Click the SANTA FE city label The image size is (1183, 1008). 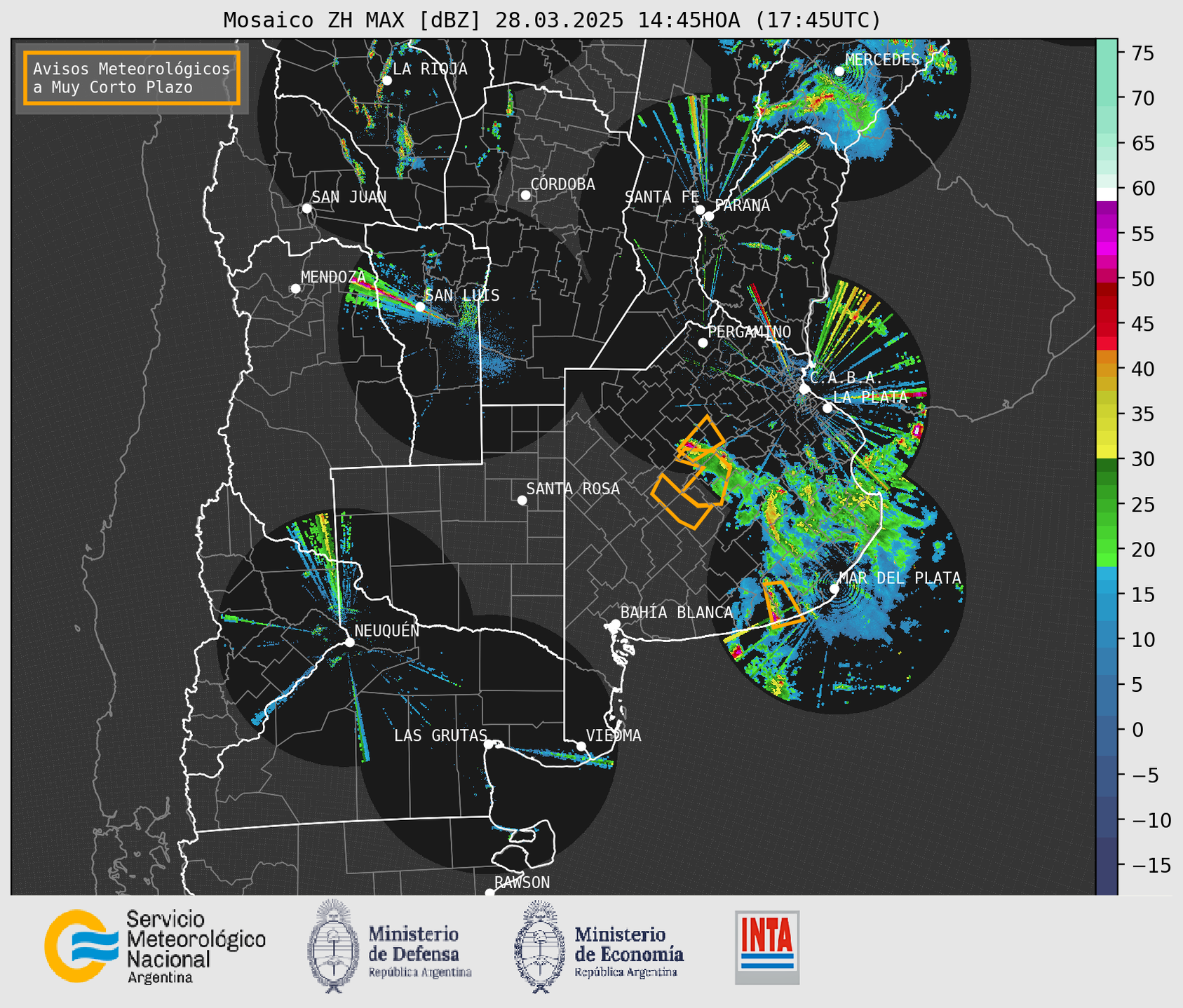[661, 197]
